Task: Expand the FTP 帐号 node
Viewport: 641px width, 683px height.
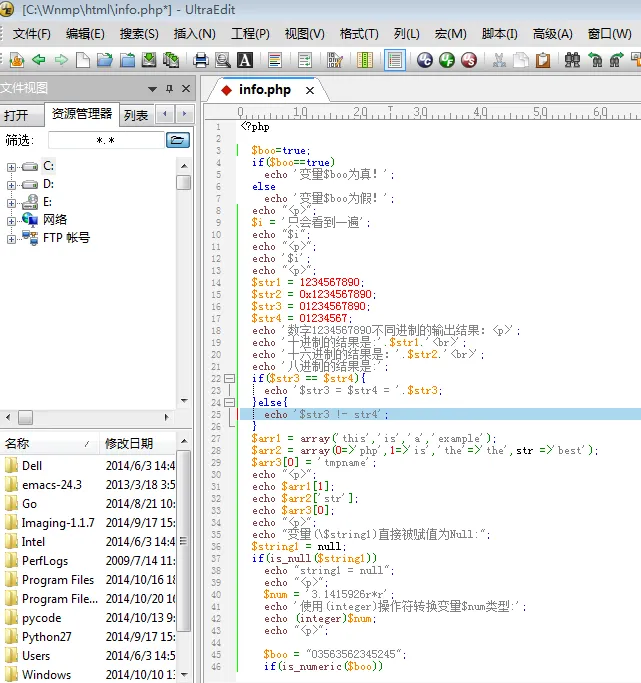Action: click(11, 239)
